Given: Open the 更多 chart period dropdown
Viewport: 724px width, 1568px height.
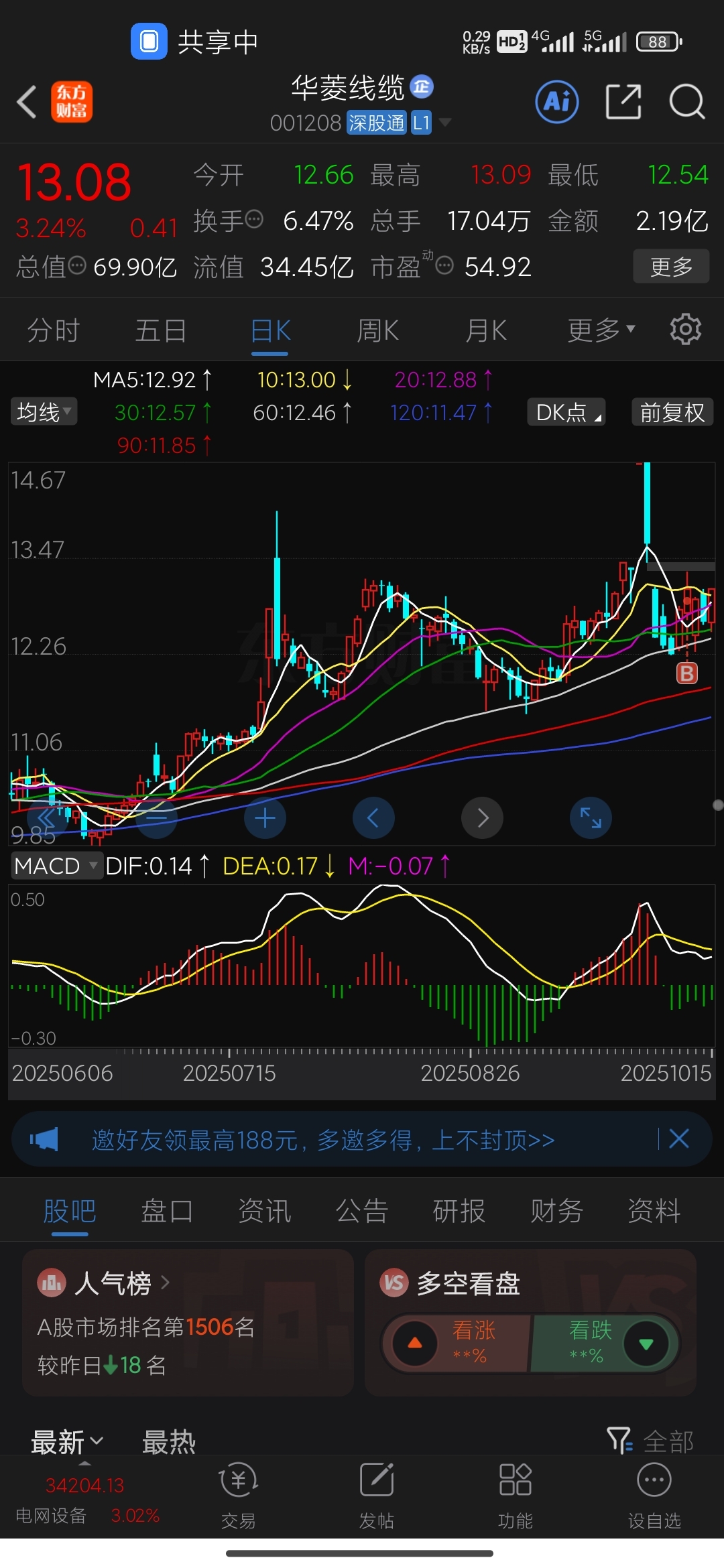Looking at the screenshot, I should 601,329.
